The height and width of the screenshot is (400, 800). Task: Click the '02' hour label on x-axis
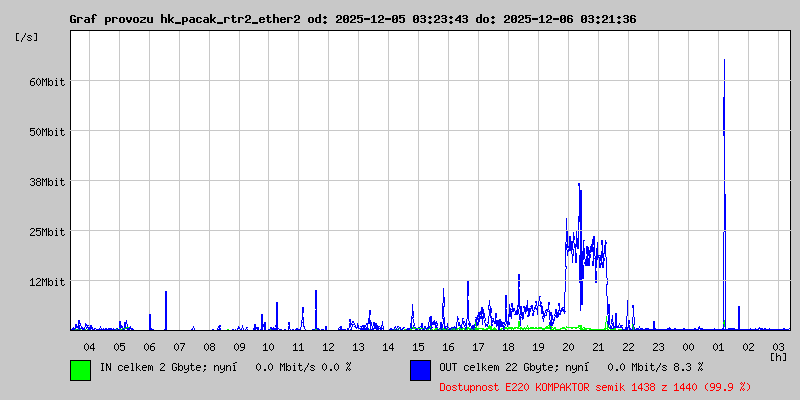(748, 347)
